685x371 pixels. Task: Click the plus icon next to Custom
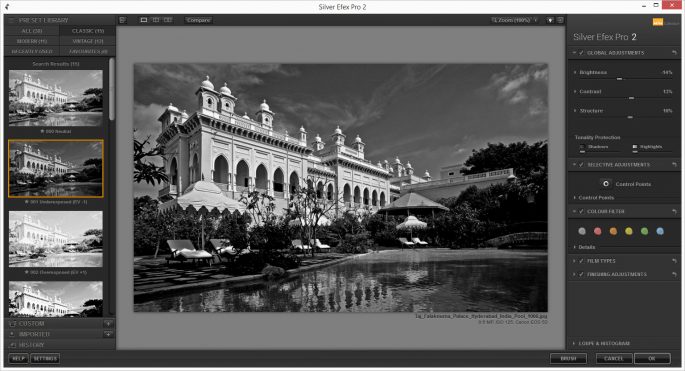pos(108,324)
